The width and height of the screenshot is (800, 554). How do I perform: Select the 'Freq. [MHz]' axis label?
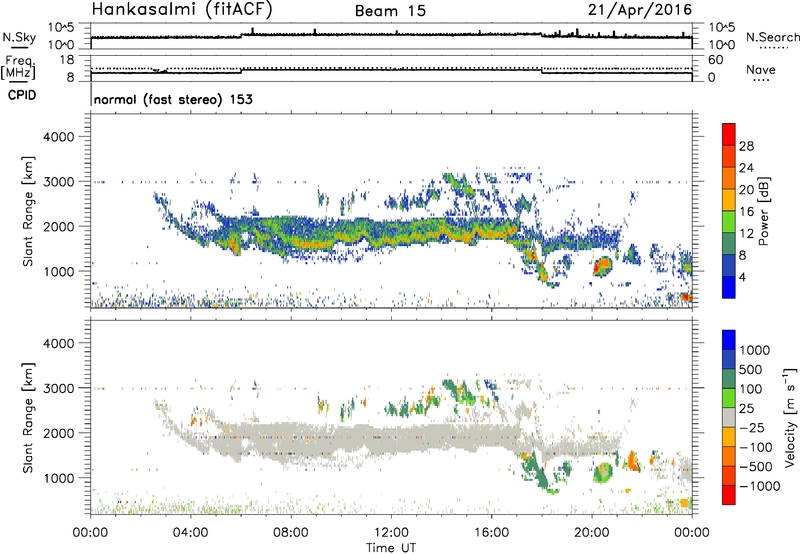[18, 67]
